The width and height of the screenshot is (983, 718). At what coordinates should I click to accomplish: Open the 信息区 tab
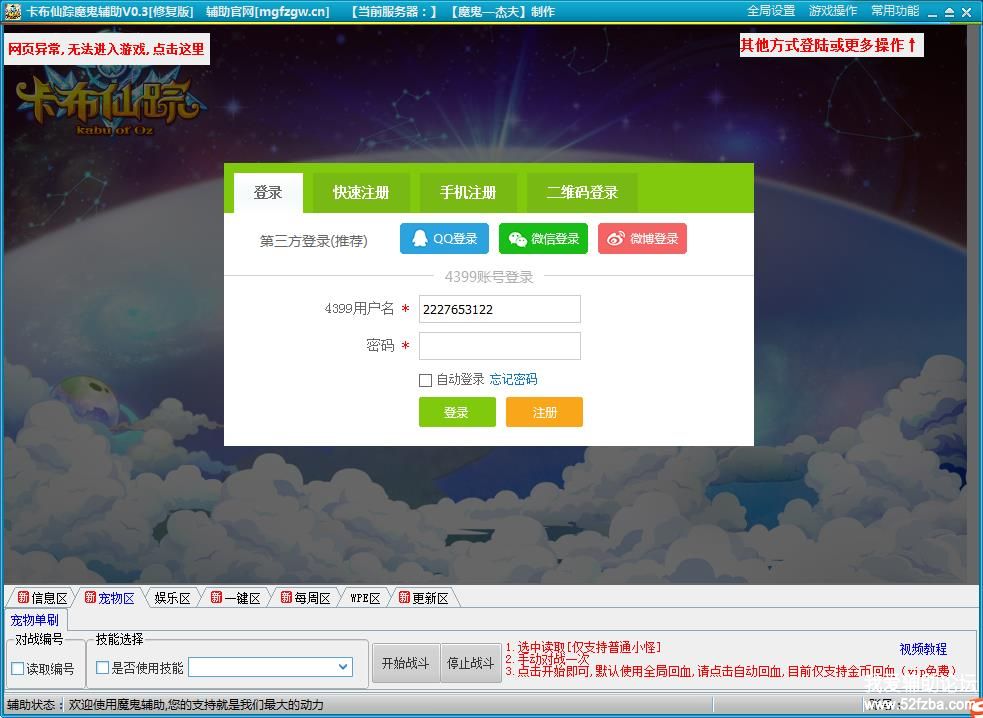tap(41, 598)
